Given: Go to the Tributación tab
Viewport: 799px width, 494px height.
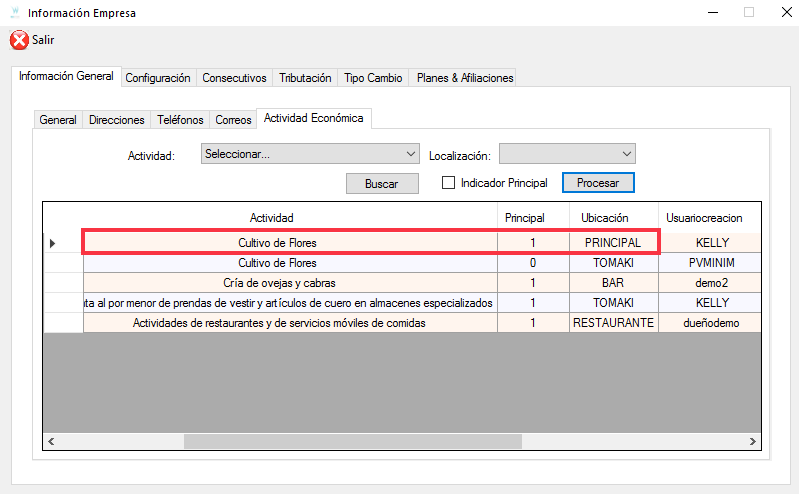Looking at the screenshot, I should (x=305, y=78).
